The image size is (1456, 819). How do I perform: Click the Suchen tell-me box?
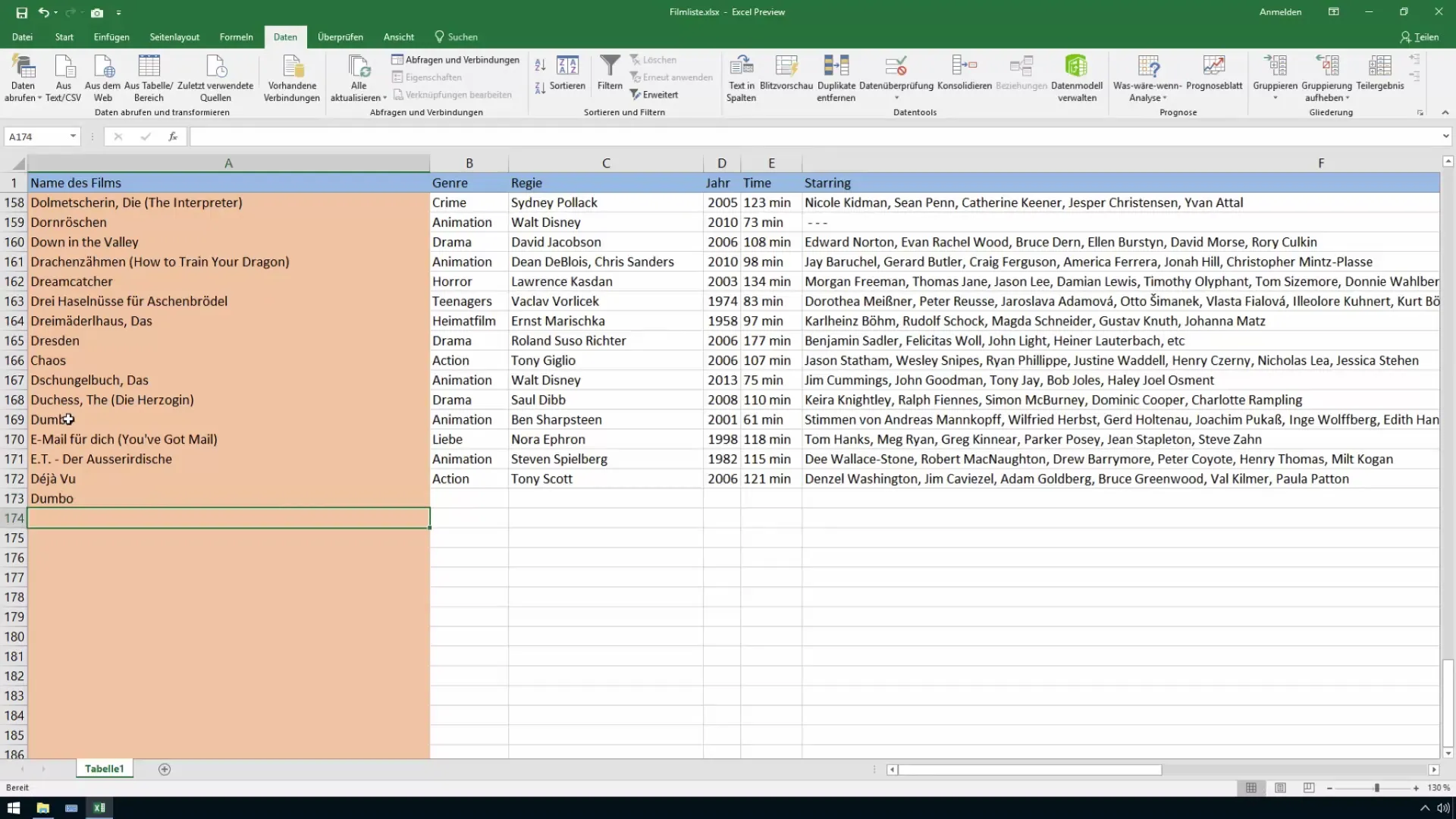pos(456,36)
